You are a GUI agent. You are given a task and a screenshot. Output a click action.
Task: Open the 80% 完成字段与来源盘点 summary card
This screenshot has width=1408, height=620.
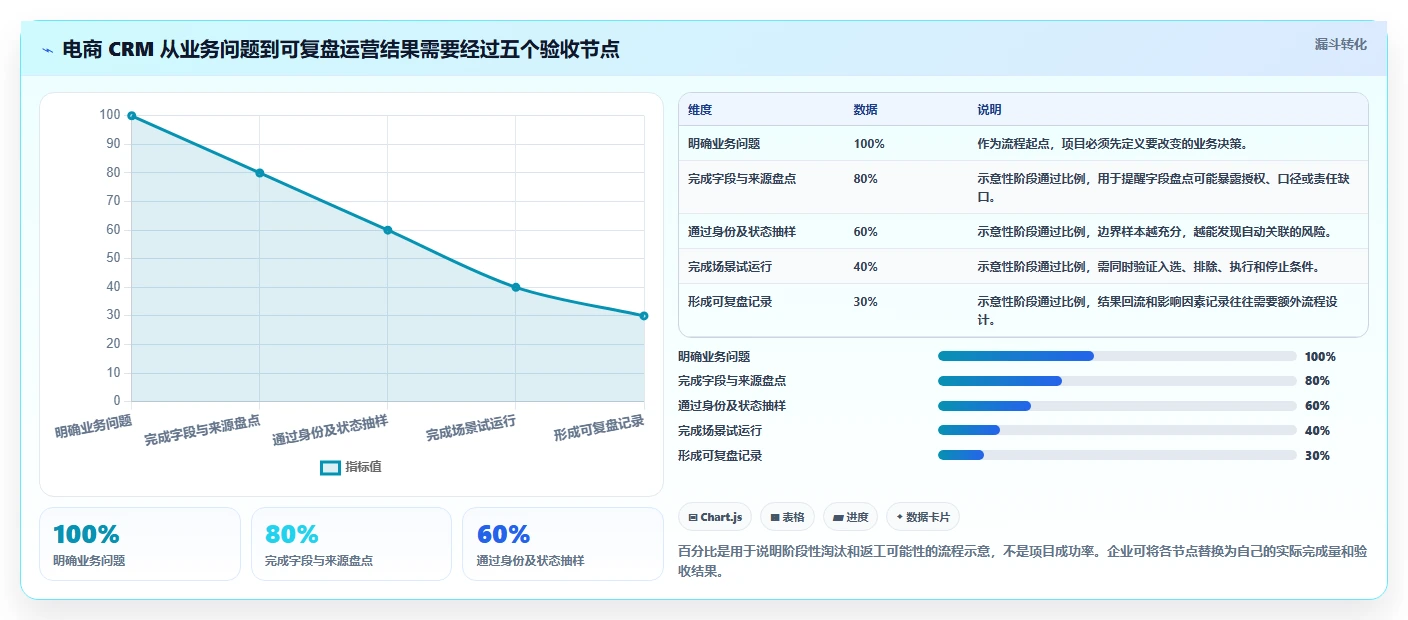pos(351,544)
